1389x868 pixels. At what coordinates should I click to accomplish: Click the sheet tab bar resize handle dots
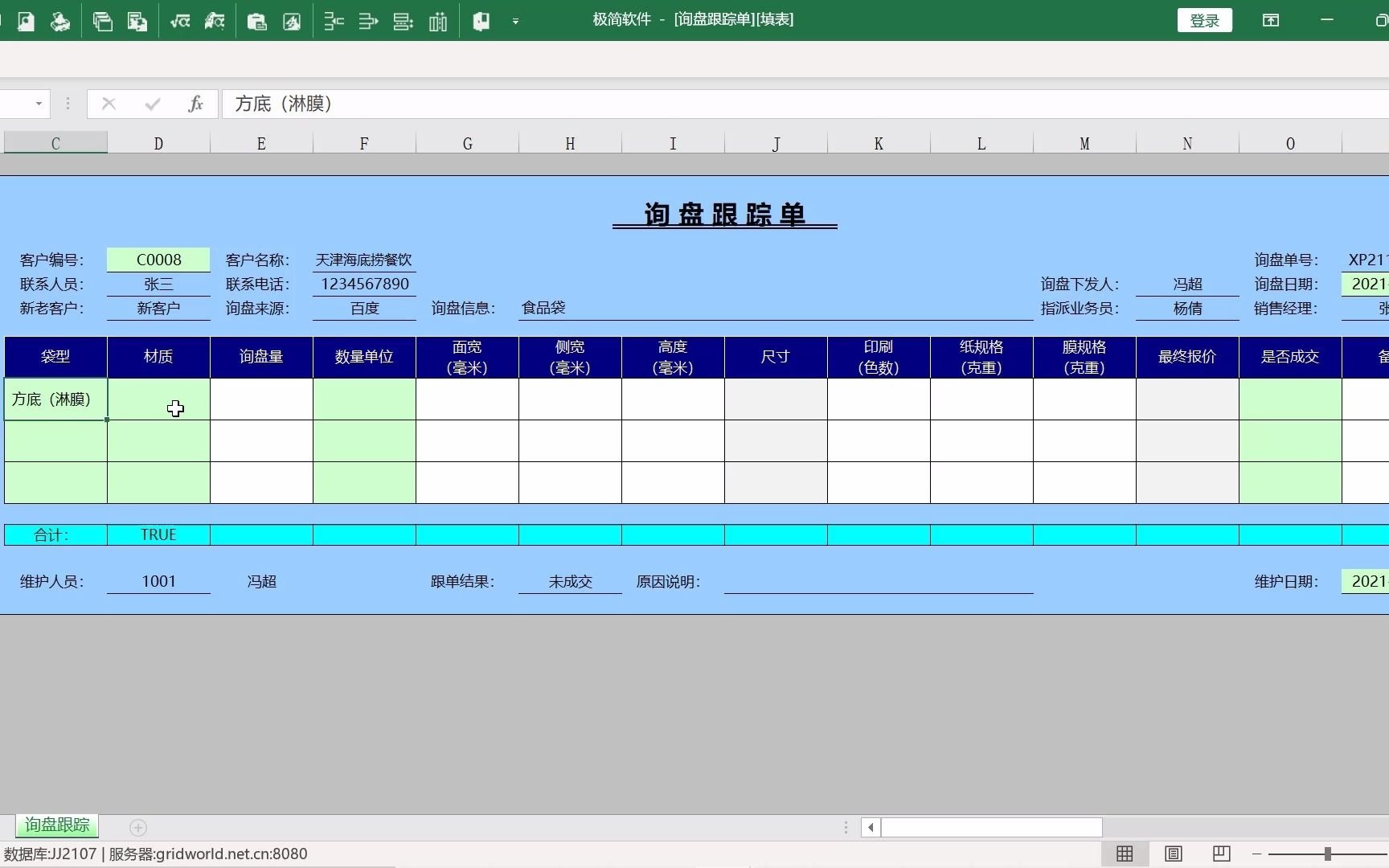(846, 827)
